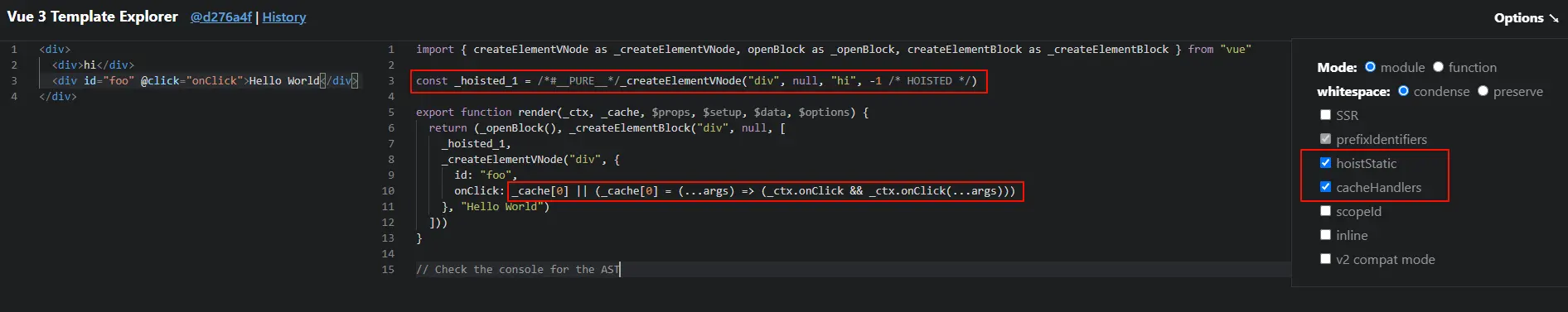Select the function mode radio button
The height and width of the screenshot is (312, 1568).
click(1438, 67)
